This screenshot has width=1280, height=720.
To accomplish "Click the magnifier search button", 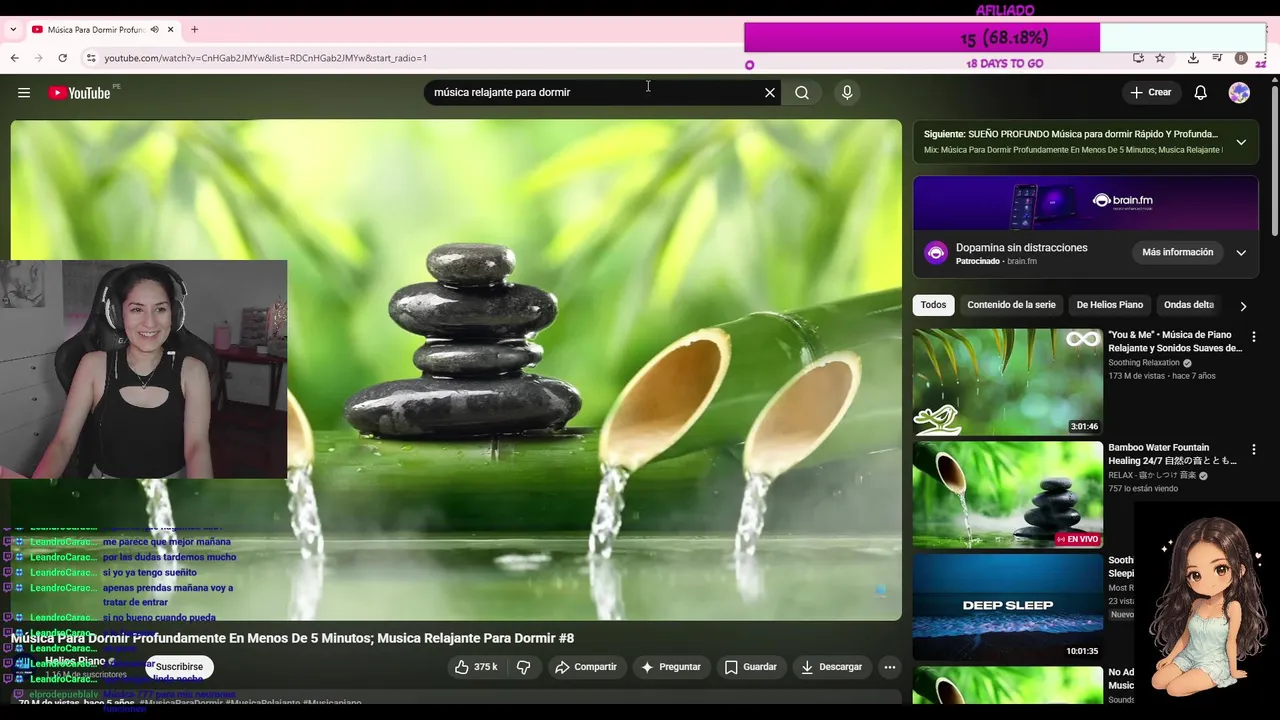I will [x=802, y=93].
